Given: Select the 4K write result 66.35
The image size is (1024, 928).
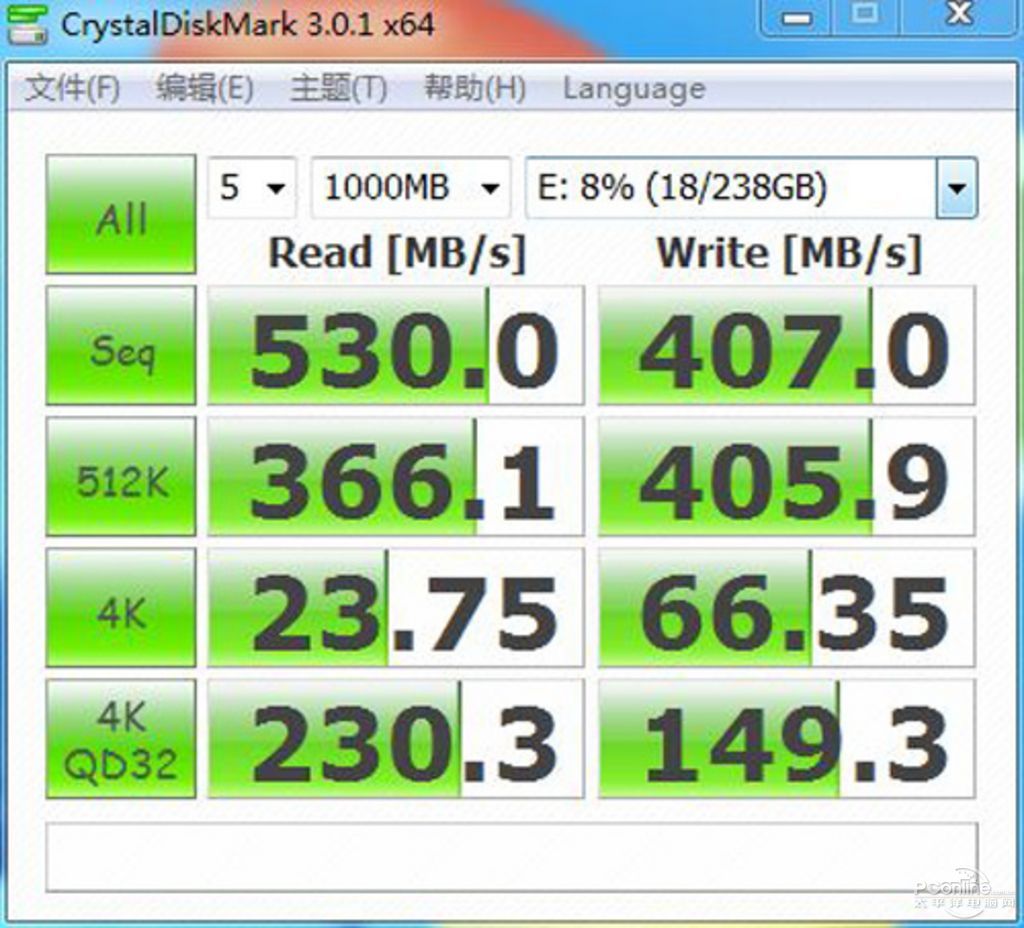Looking at the screenshot, I should (786, 608).
